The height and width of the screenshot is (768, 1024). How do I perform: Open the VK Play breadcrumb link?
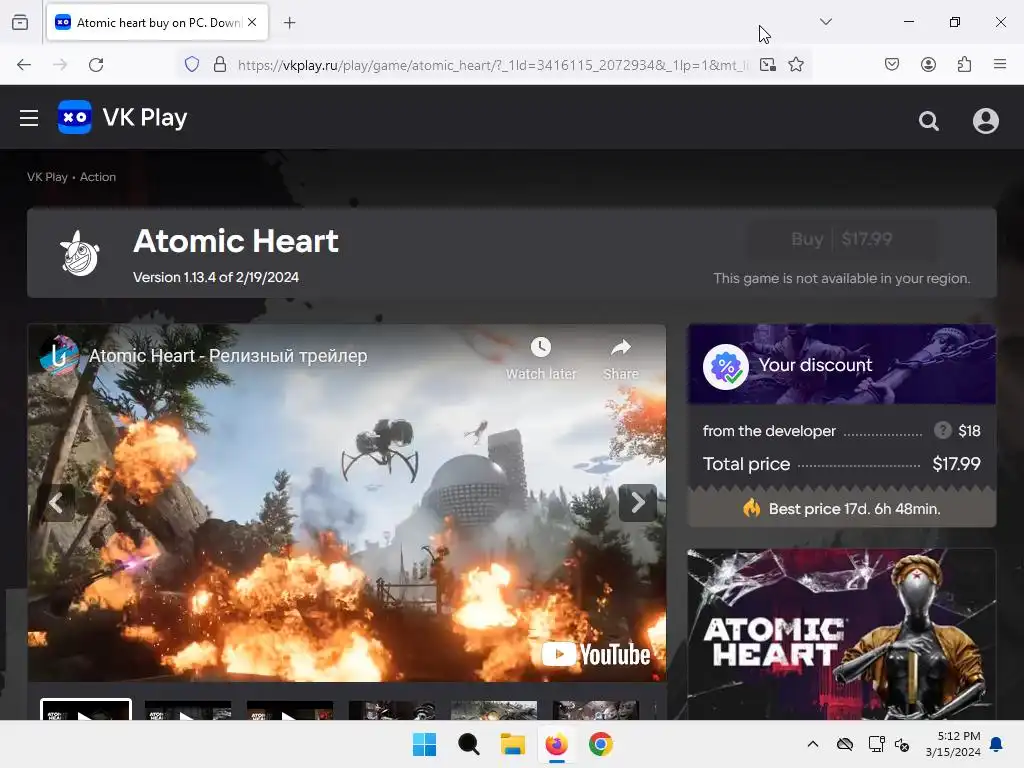(x=47, y=177)
